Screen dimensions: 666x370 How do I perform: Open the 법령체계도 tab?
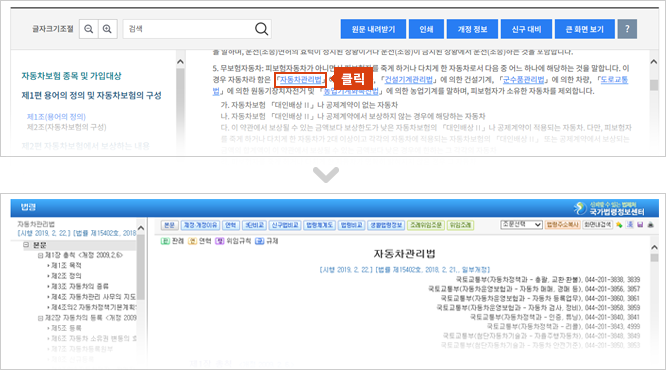(x=319, y=225)
